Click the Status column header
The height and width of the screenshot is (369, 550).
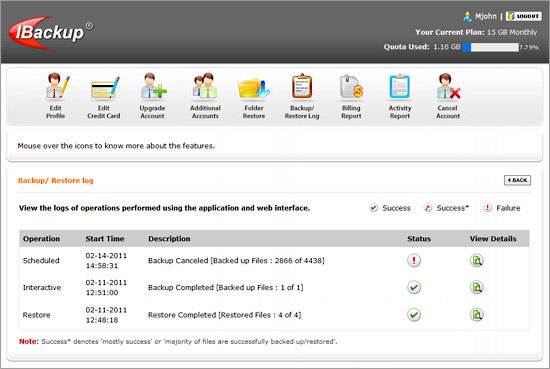pos(419,239)
